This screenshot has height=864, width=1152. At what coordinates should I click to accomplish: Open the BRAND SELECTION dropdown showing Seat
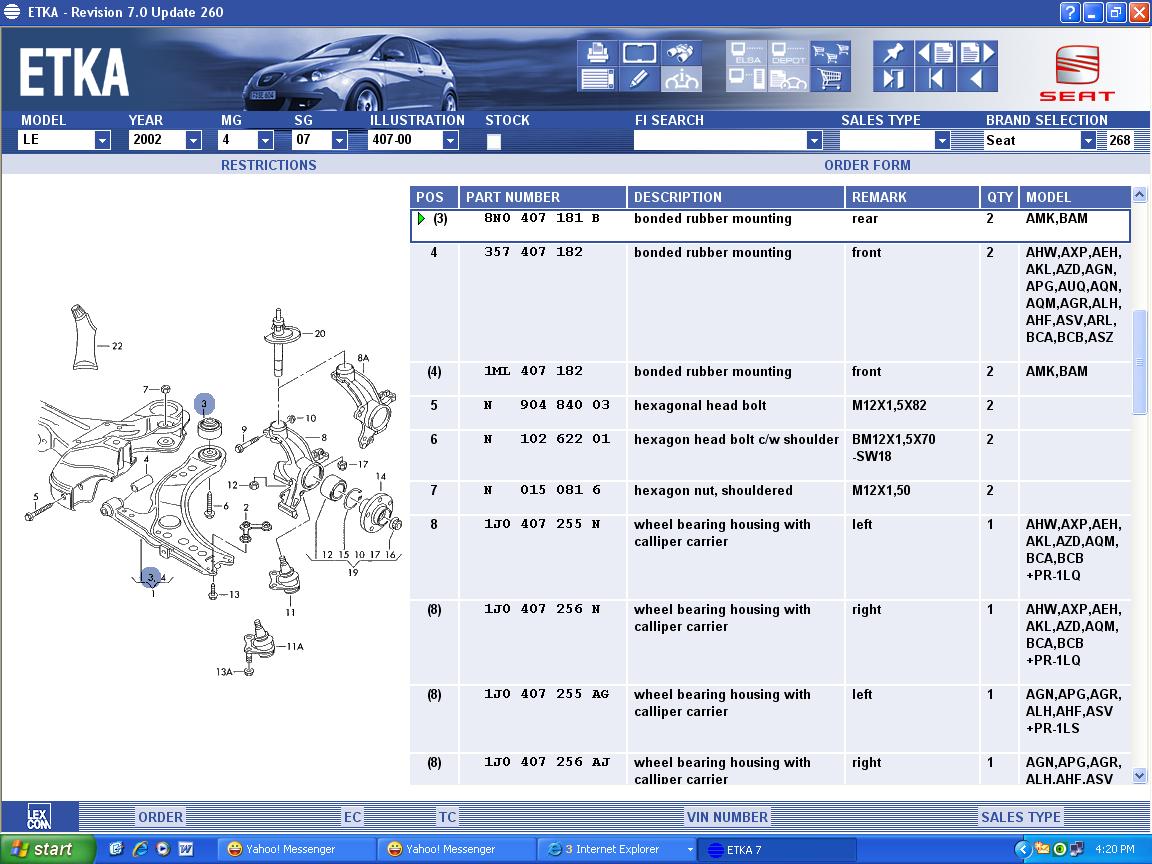[x=1088, y=140]
